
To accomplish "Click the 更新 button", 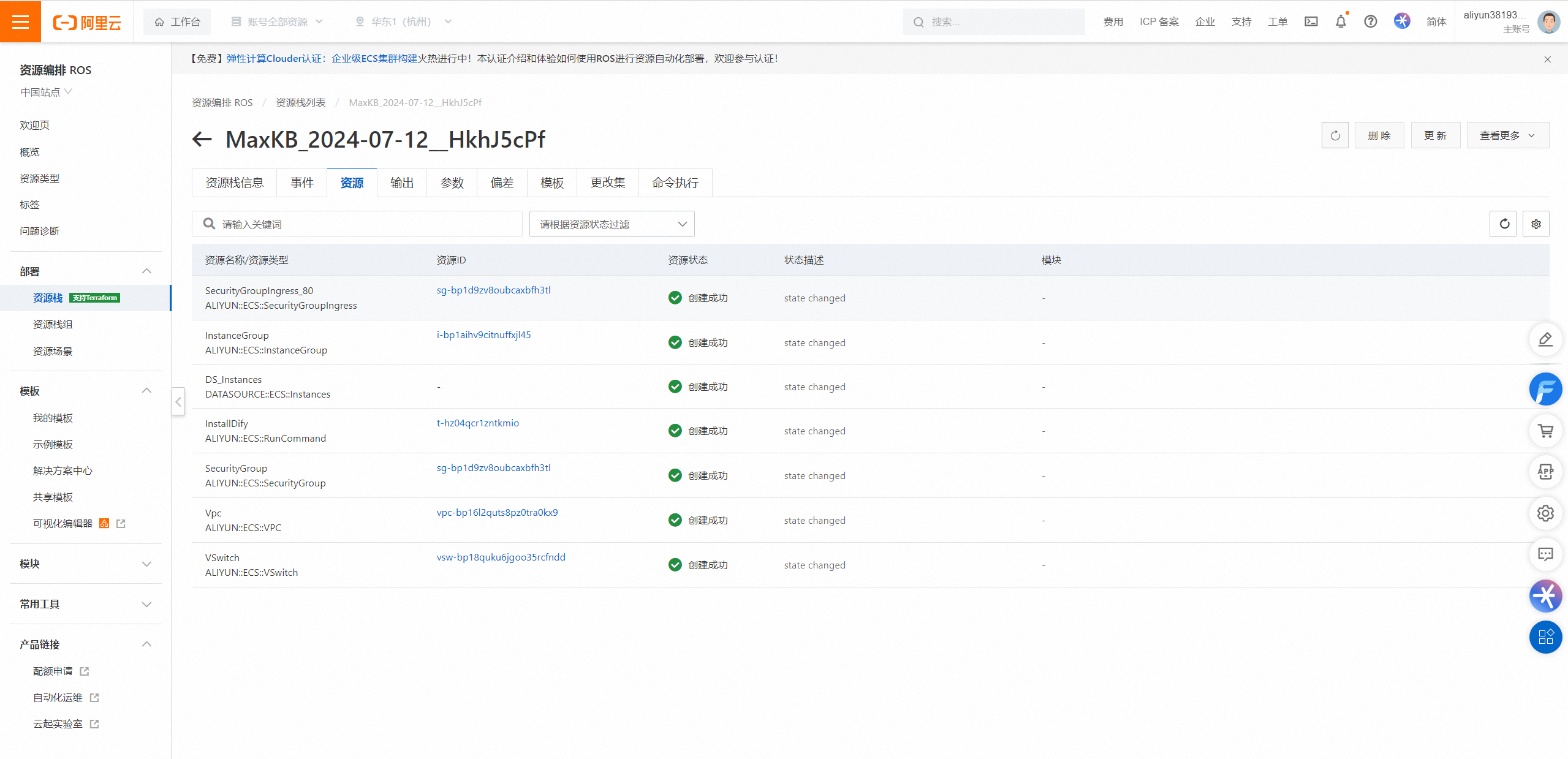I will (1436, 135).
